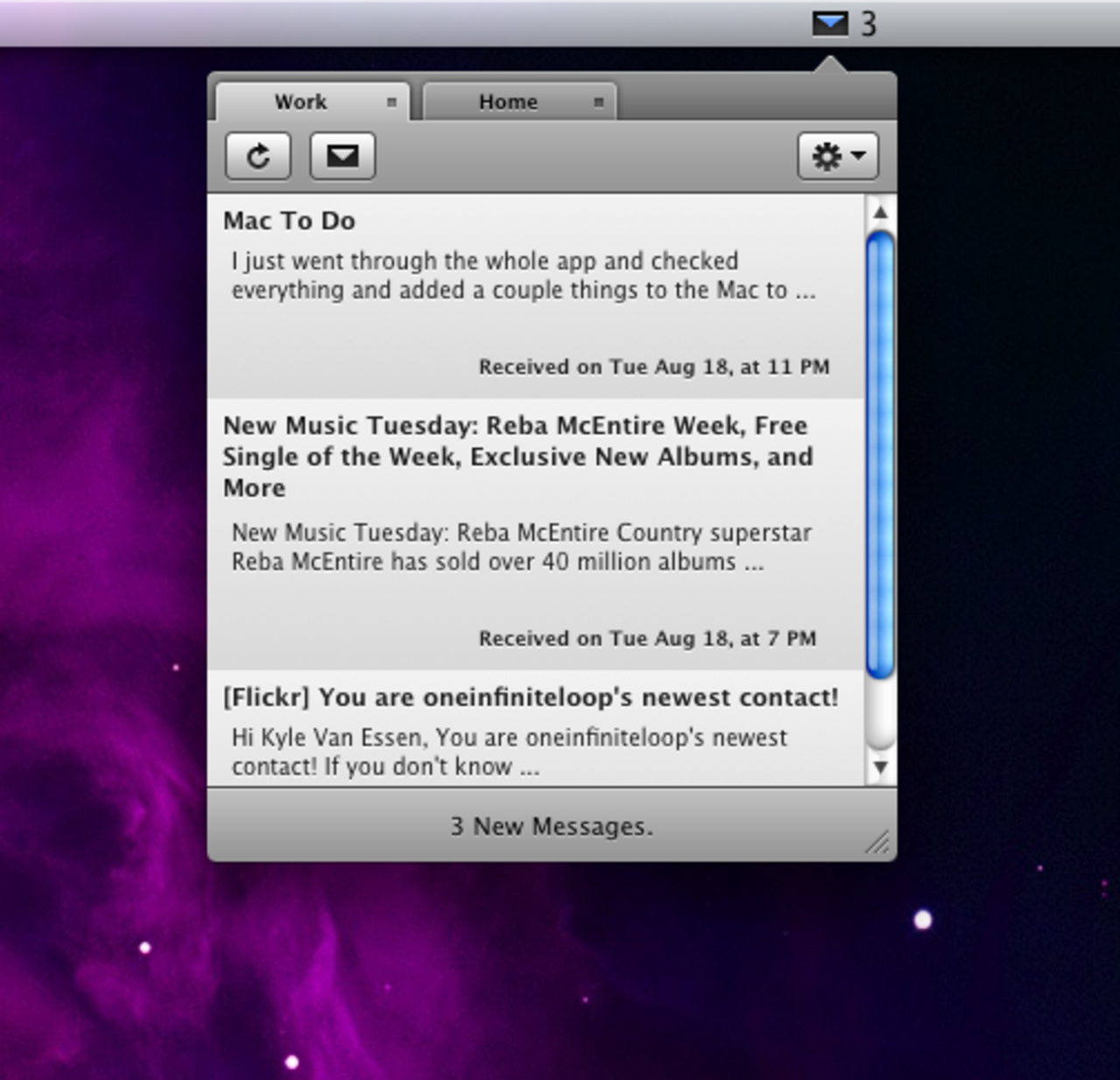Click the blue scrollbar thumb
The width and height of the screenshot is (1120, 1080).
pos(880,455)
